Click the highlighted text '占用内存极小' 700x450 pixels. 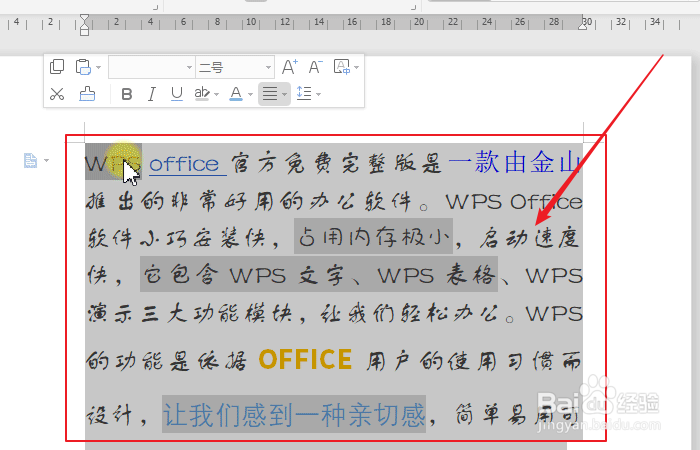pos(373,236)
